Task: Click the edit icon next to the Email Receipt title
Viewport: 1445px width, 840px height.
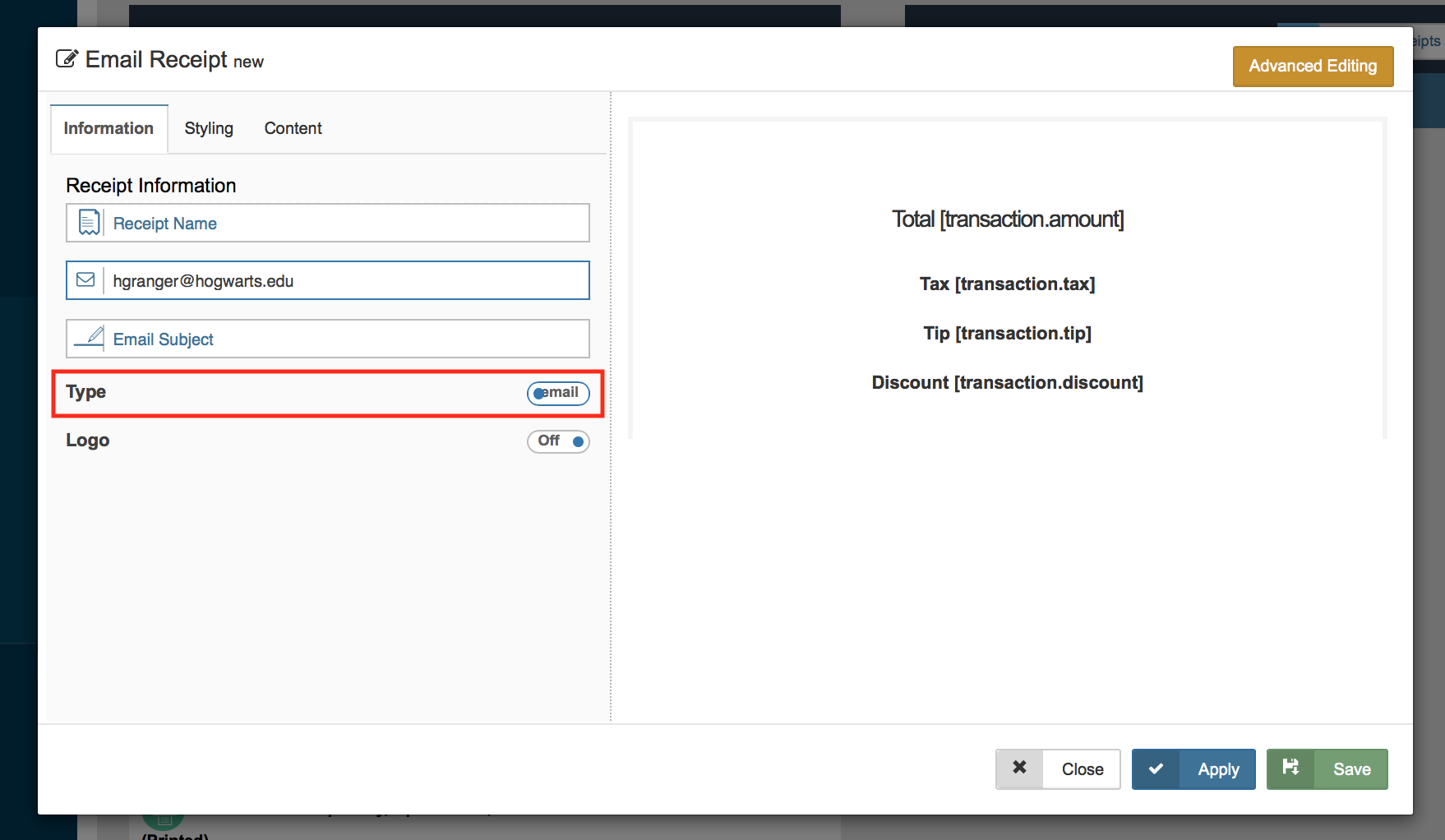Action: (x=67, y=59)
